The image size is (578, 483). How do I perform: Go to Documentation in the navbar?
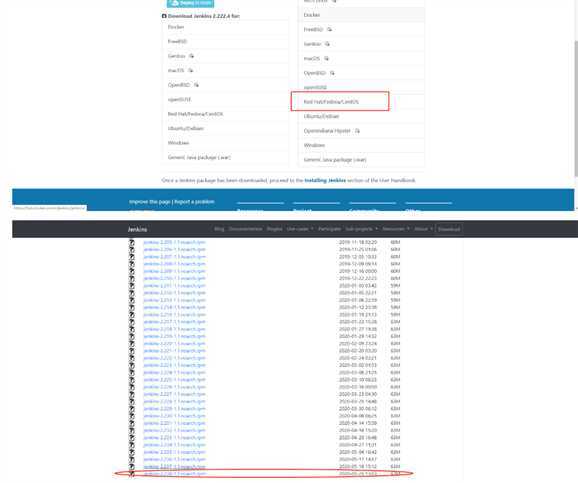click(x=245, y=229)
